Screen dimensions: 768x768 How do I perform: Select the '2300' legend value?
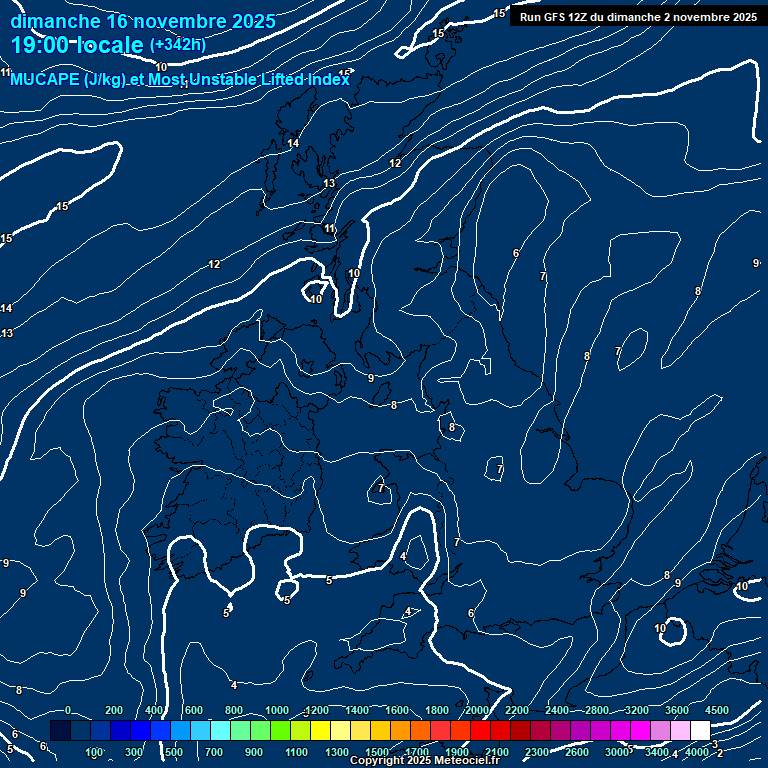point(537,752)
